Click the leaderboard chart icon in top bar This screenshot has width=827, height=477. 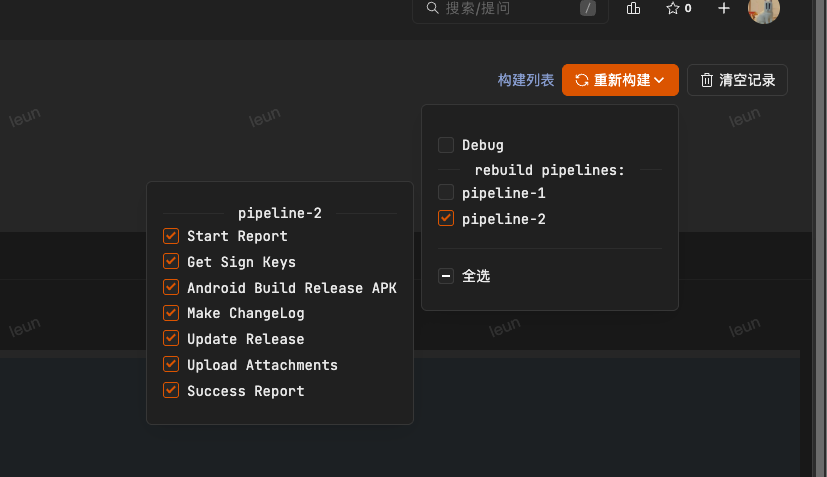click(633, 8)
